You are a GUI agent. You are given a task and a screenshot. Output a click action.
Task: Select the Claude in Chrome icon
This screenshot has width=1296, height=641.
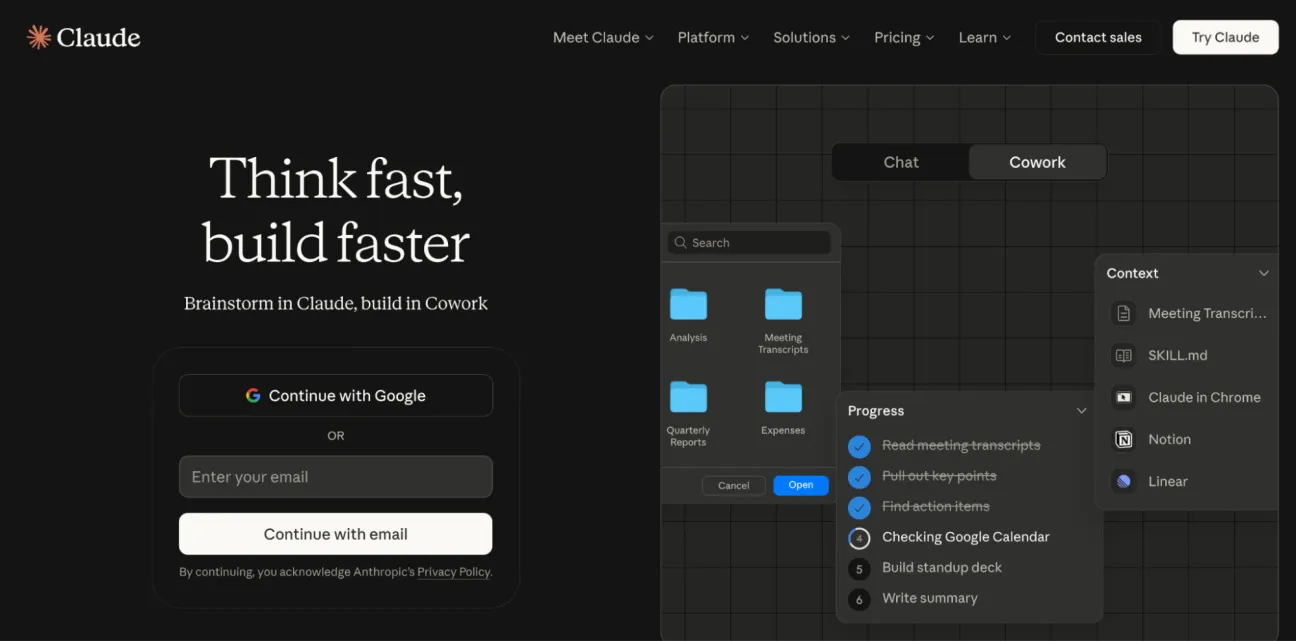(1124, 397)
